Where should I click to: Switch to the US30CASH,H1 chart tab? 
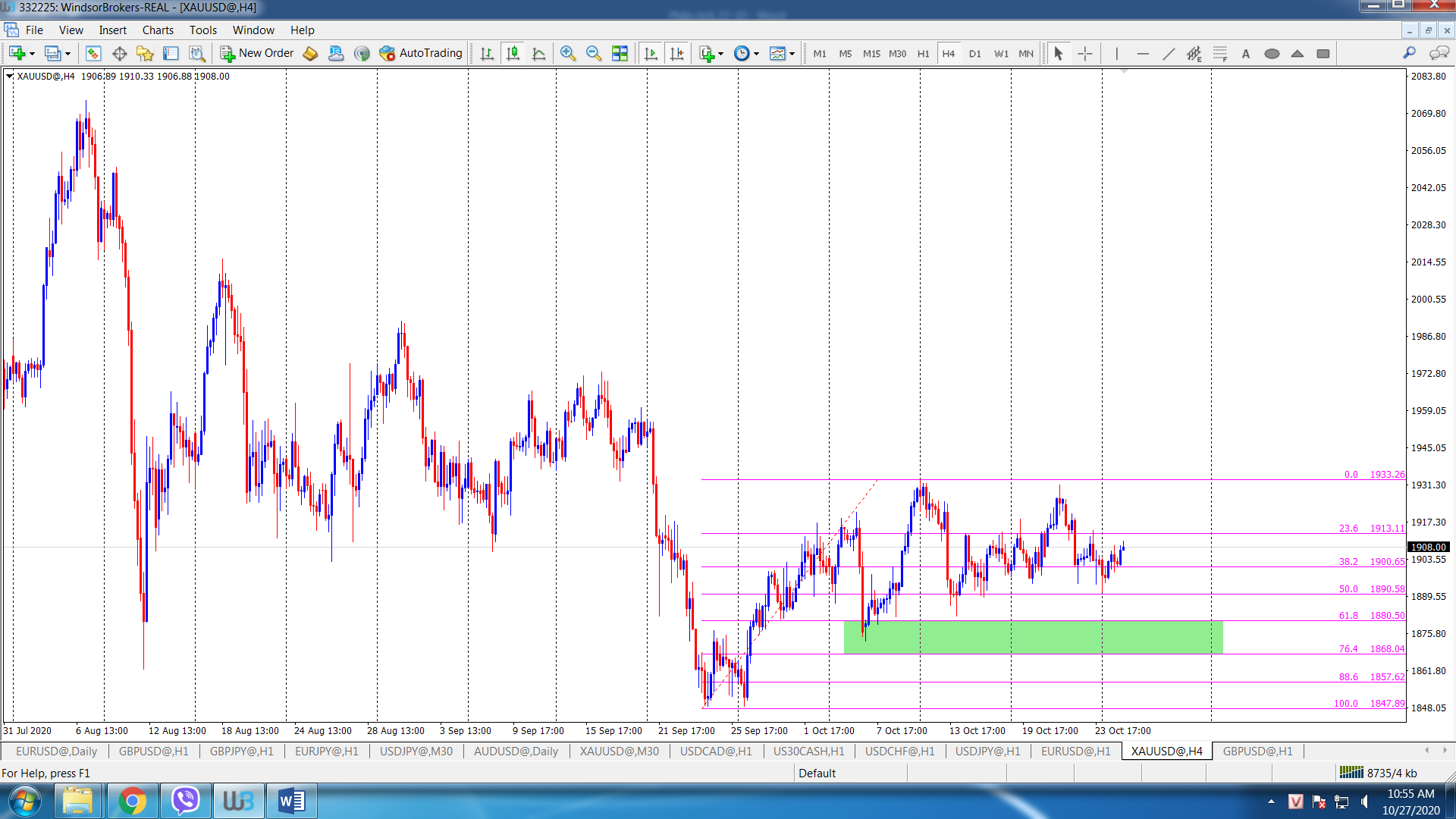point(808,751)
